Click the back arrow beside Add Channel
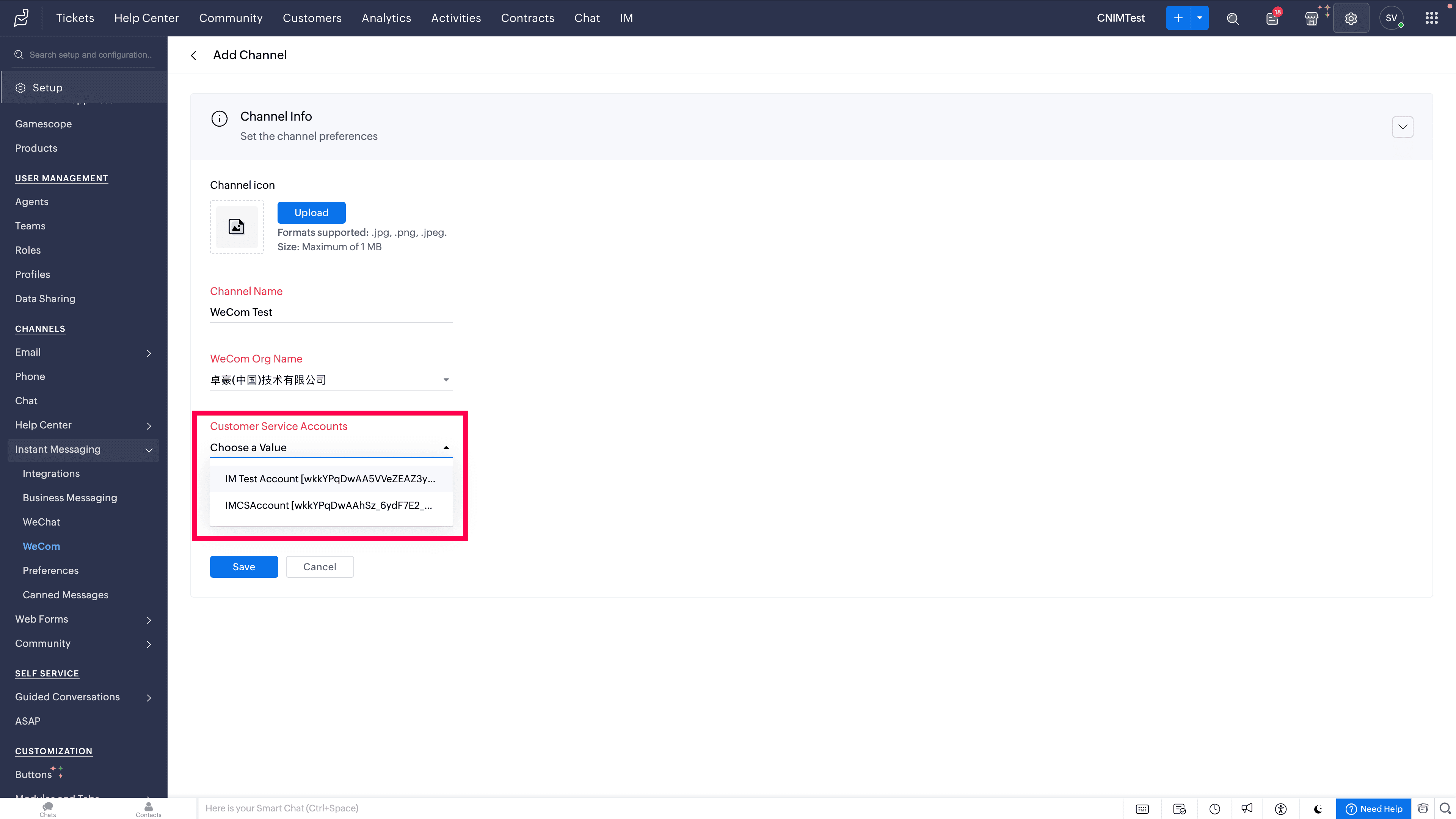 (x=194, y=55)
